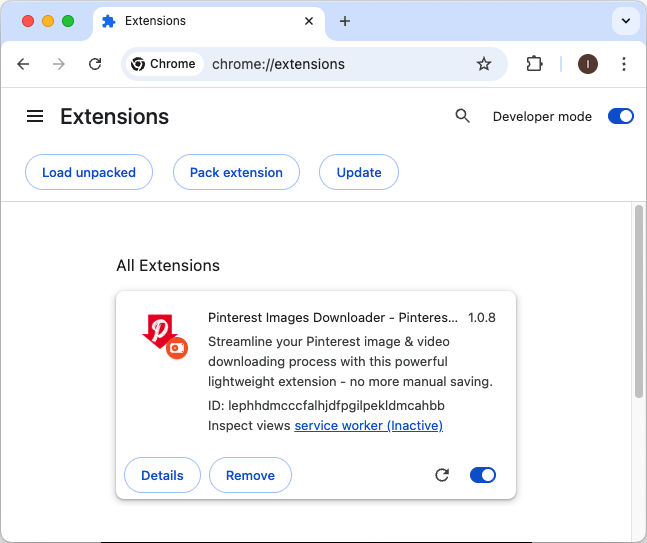Open the service worker (Inactive) link
Screen dimensions: 647x543
tap(368, 425)
